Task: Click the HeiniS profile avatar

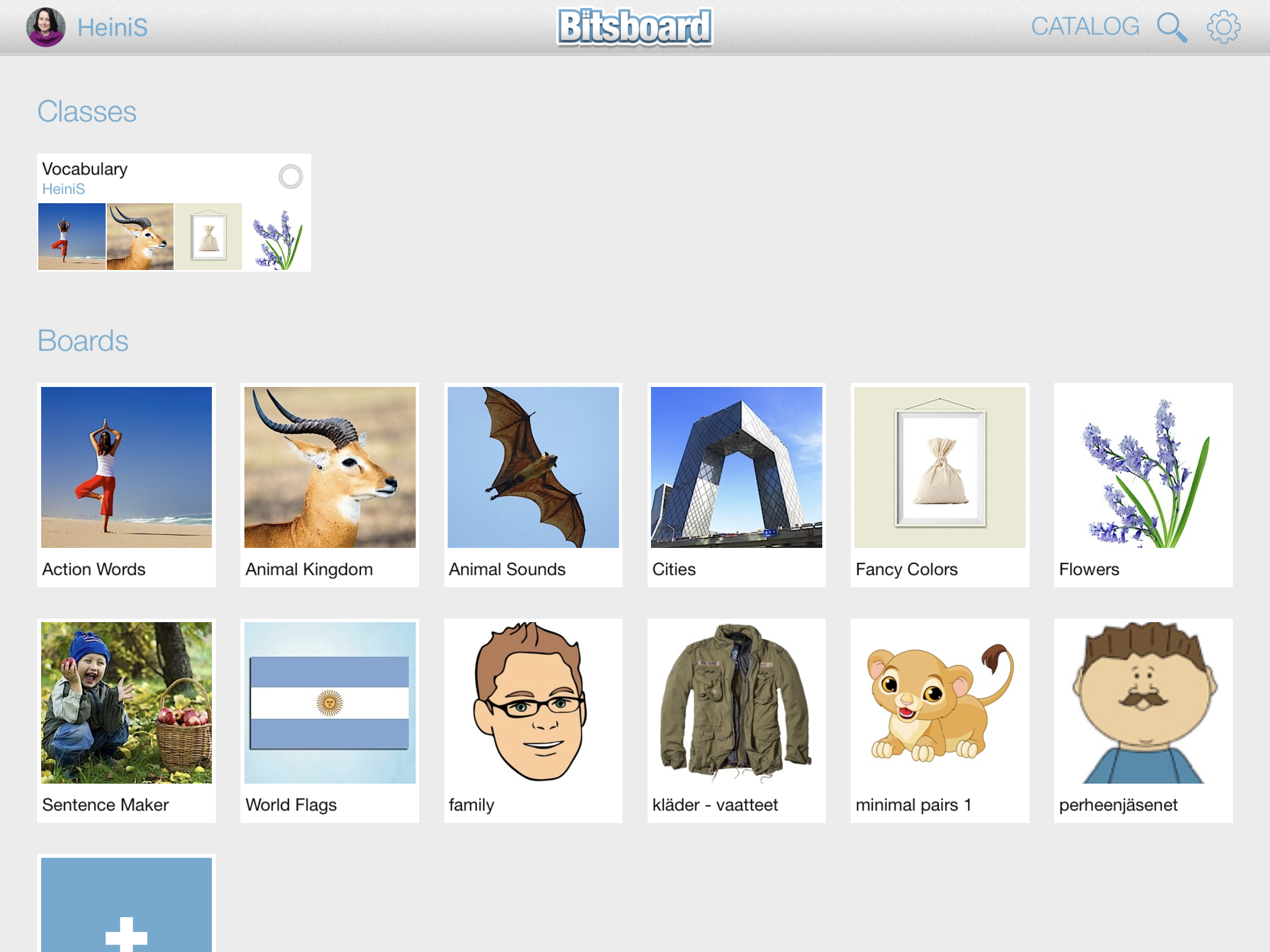Action: (46, 27)
